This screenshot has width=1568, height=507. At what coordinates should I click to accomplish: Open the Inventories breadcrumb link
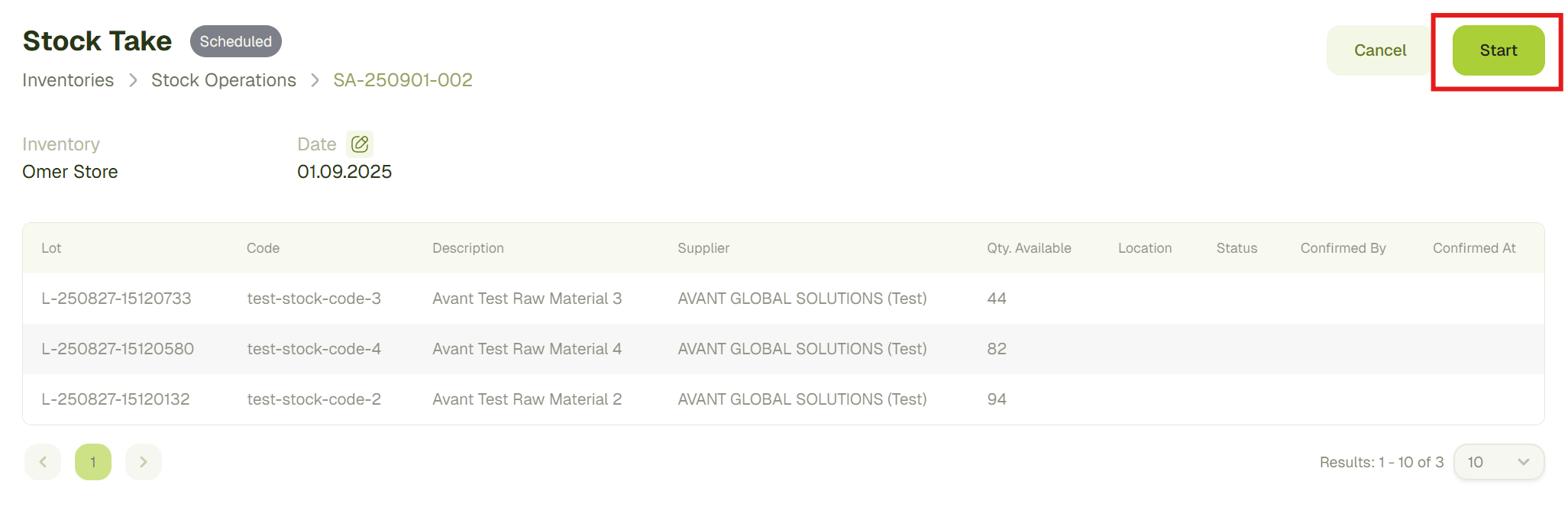pyautogui.click(x=68, y=80)
